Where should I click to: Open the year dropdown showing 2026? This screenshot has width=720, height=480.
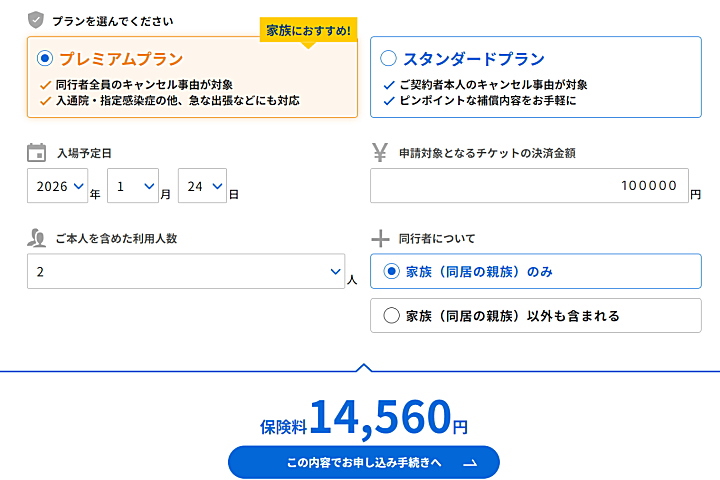[x=58, y=186]
